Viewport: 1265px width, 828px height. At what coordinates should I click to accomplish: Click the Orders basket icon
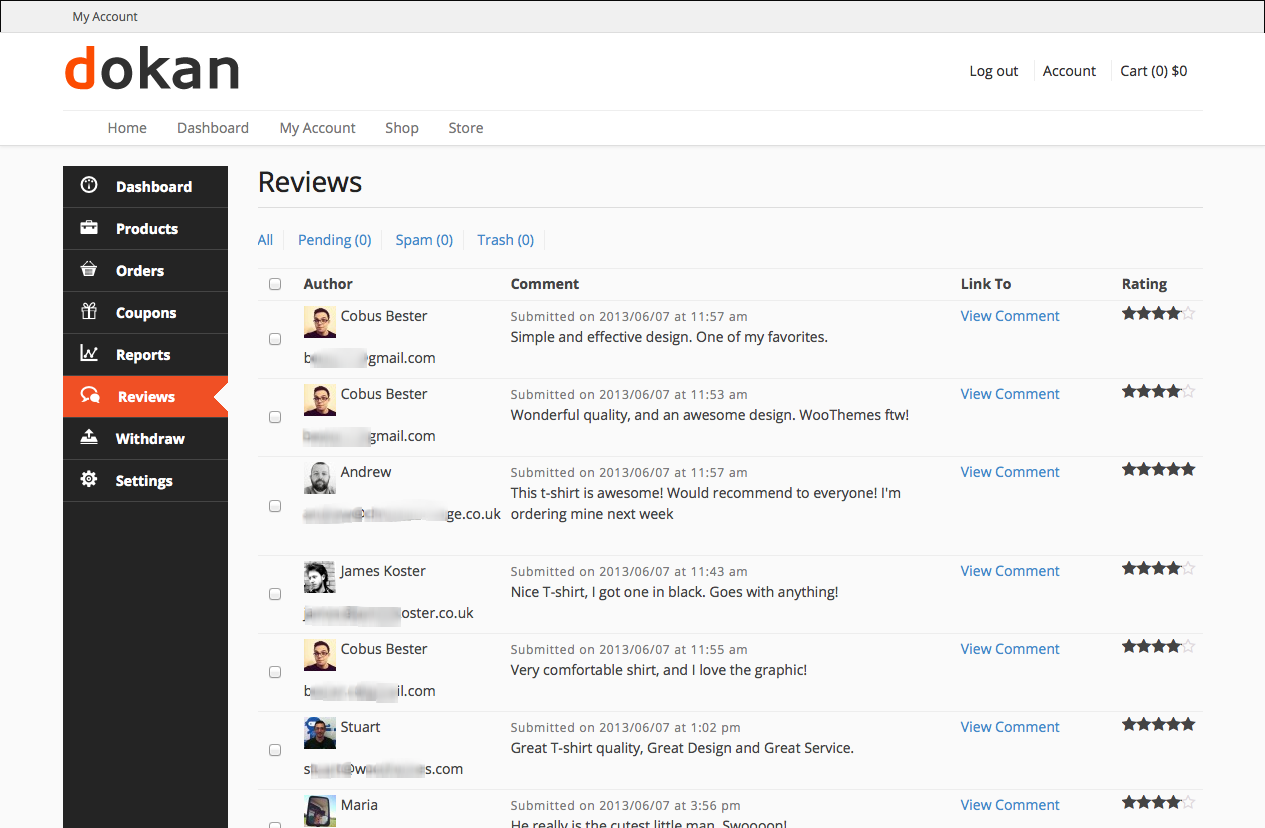[x=89, y=270]
